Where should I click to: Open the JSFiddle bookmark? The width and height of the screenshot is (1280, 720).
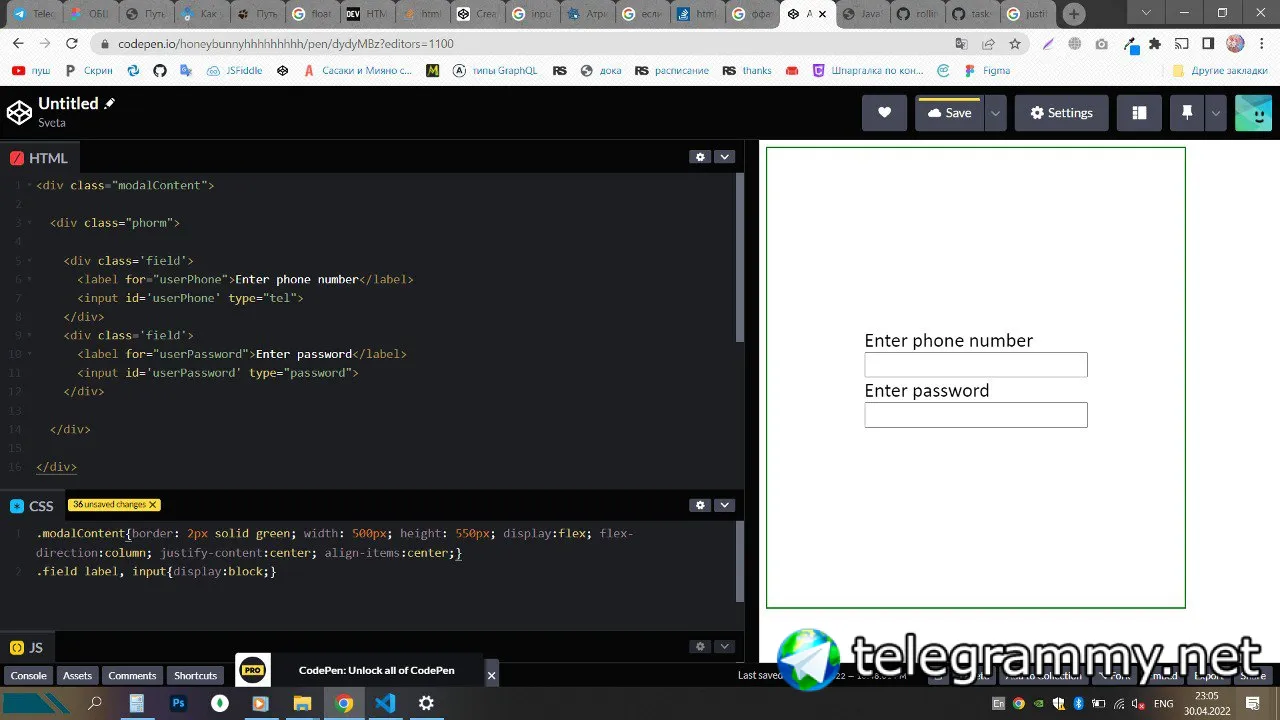(235, 71)
